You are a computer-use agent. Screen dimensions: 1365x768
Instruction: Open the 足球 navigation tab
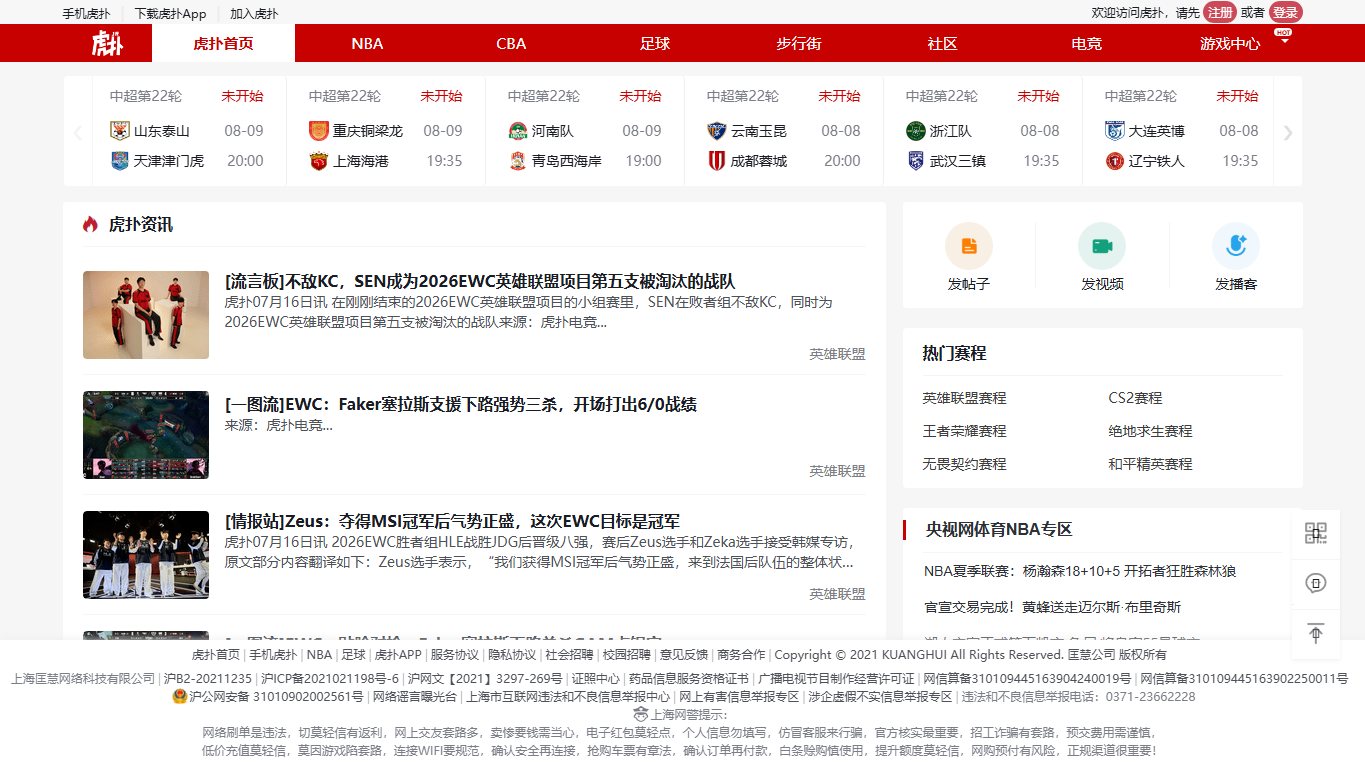point(655,43)
